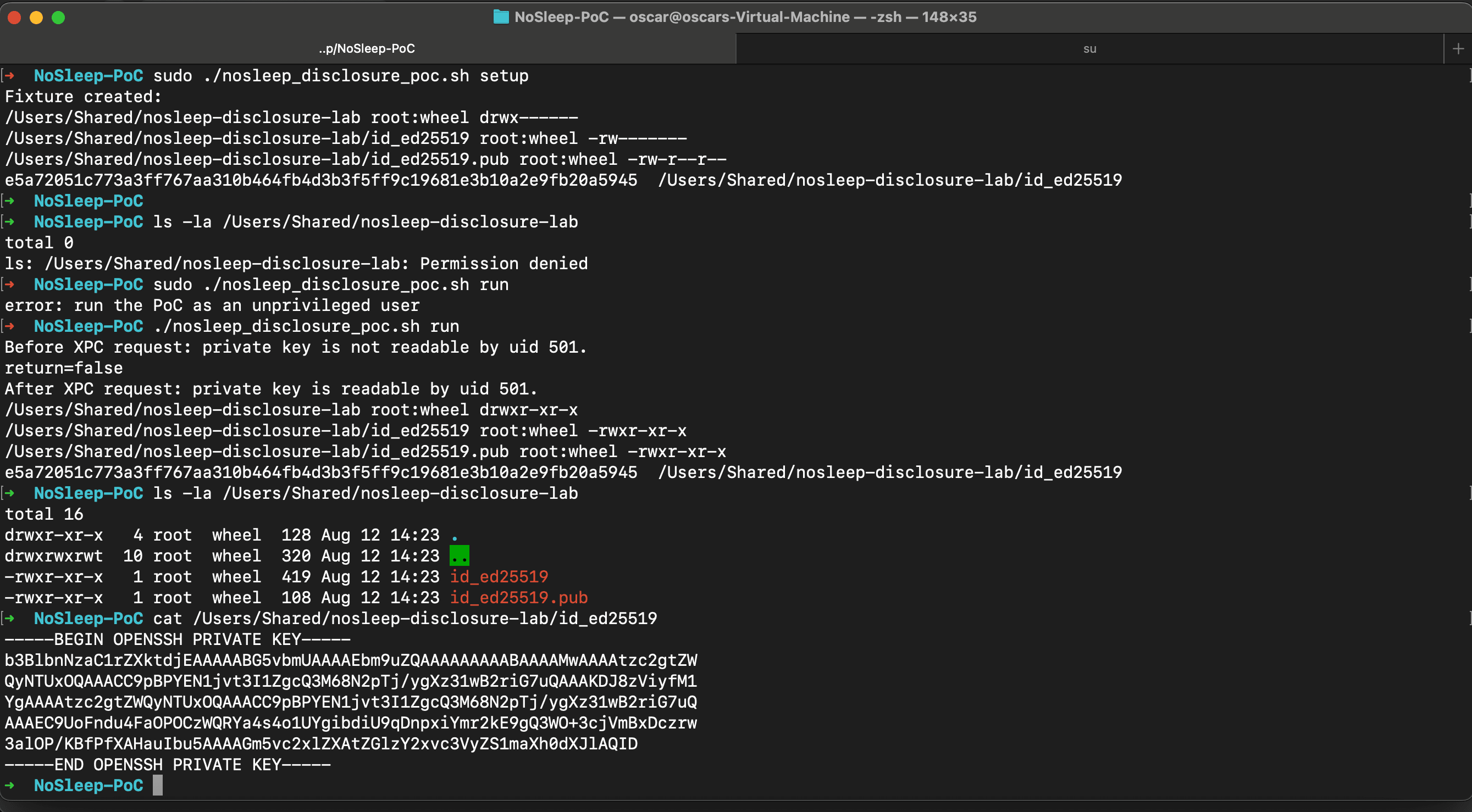The image size is (1472, 812).
Task: Maximize the terminal with green button
Action: pos(58,18)
